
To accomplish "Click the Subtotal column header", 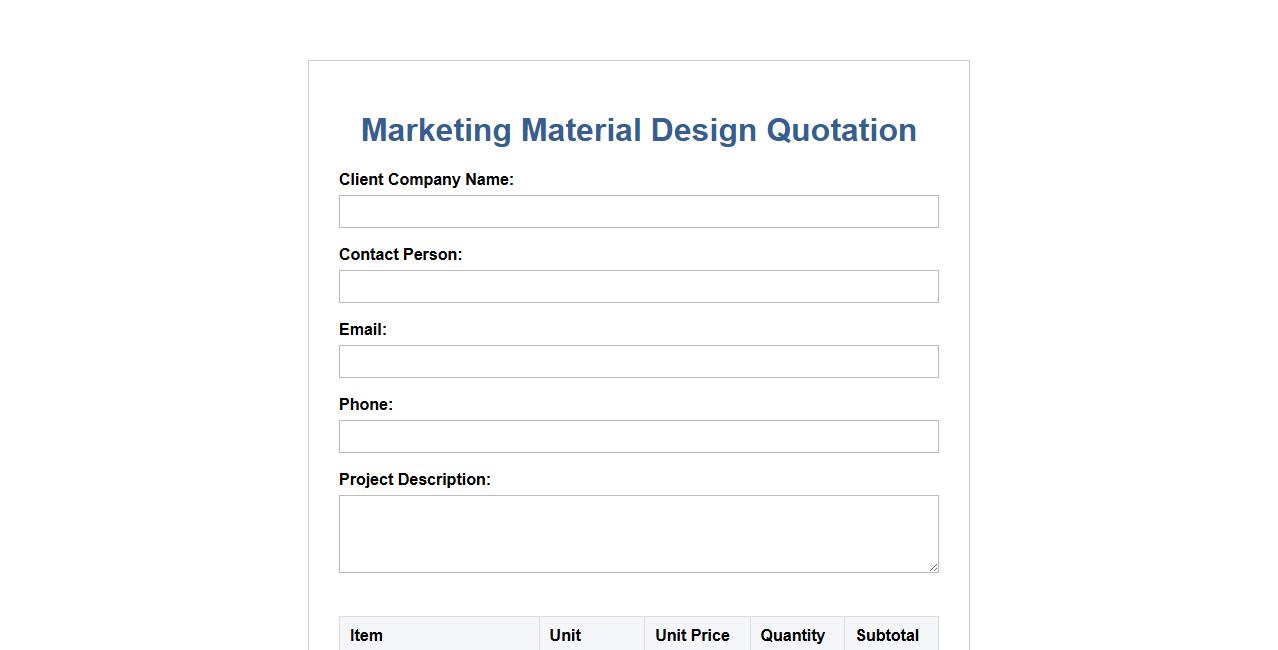I will pyautogui.click(x=887, y=635).
